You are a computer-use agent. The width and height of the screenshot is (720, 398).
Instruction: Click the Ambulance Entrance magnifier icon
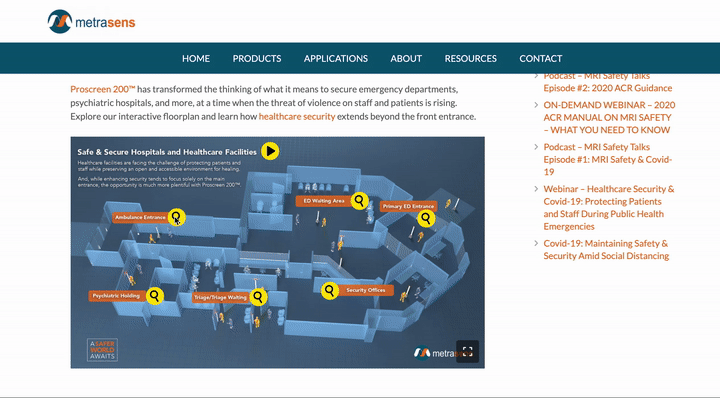click(176, 217)
